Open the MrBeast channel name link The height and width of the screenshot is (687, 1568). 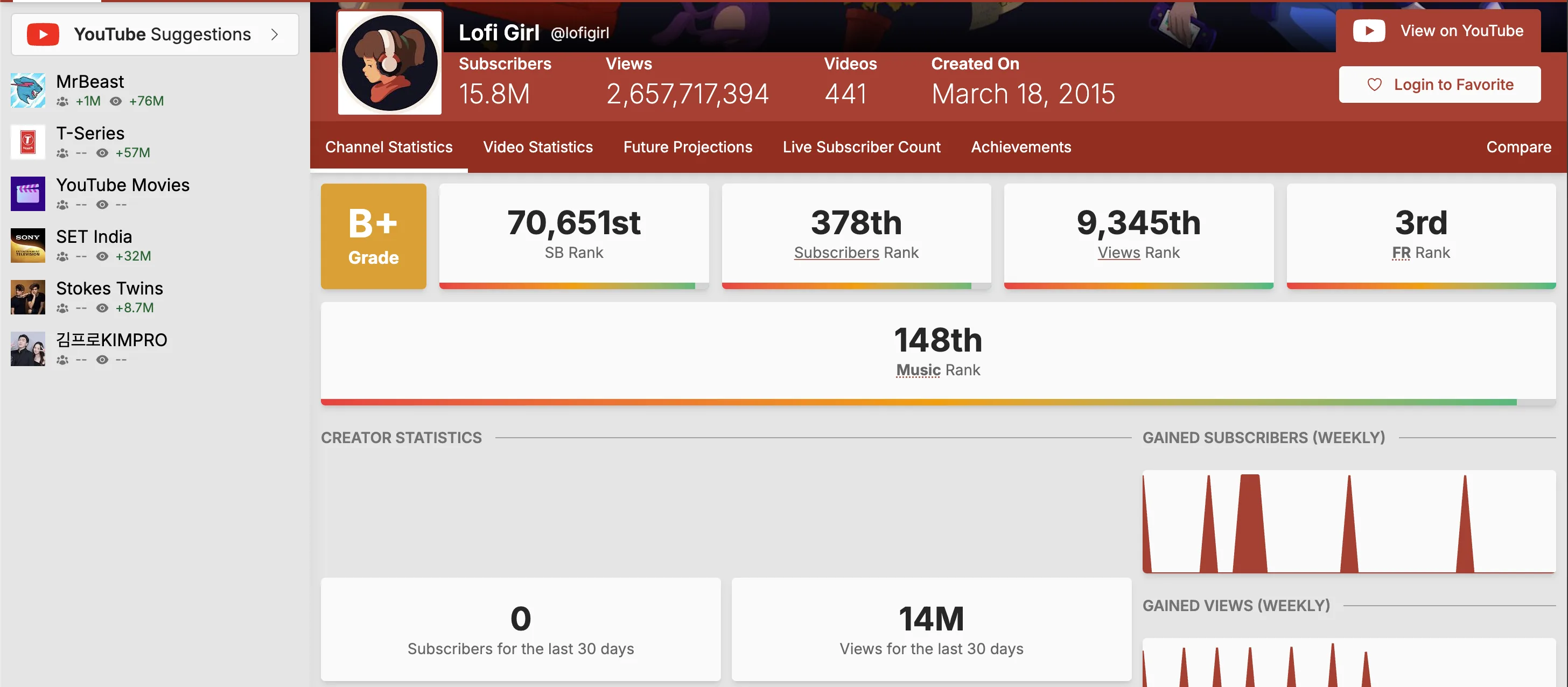coord(90,81)
